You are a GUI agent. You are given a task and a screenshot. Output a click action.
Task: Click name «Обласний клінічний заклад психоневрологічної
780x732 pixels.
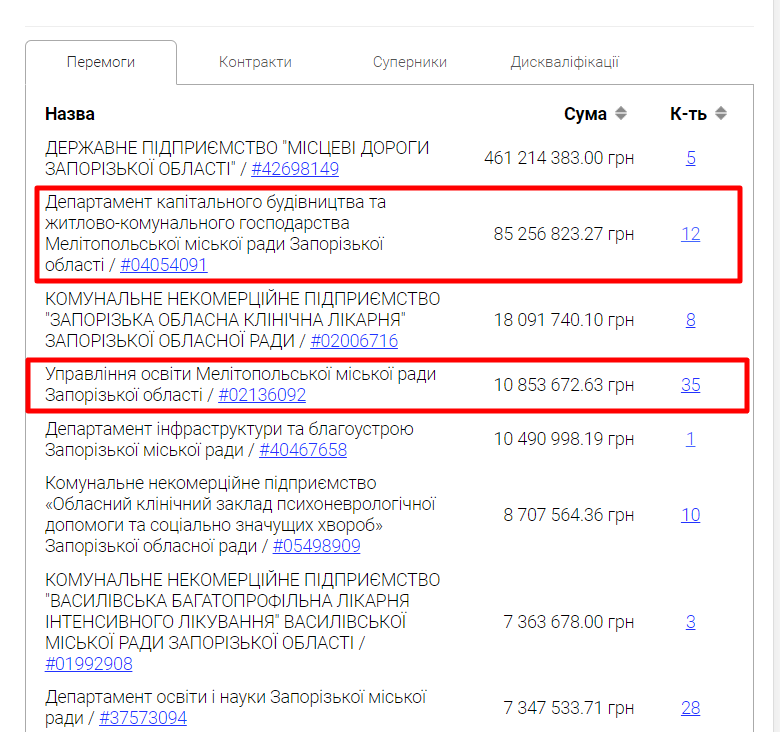point(240,504)
